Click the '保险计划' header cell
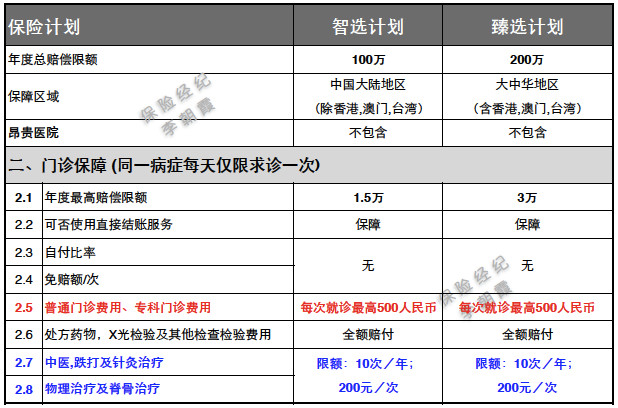Image resolution: width=618 pixels, height=408 pixels. pyautogui.click(x=149, y=26)
